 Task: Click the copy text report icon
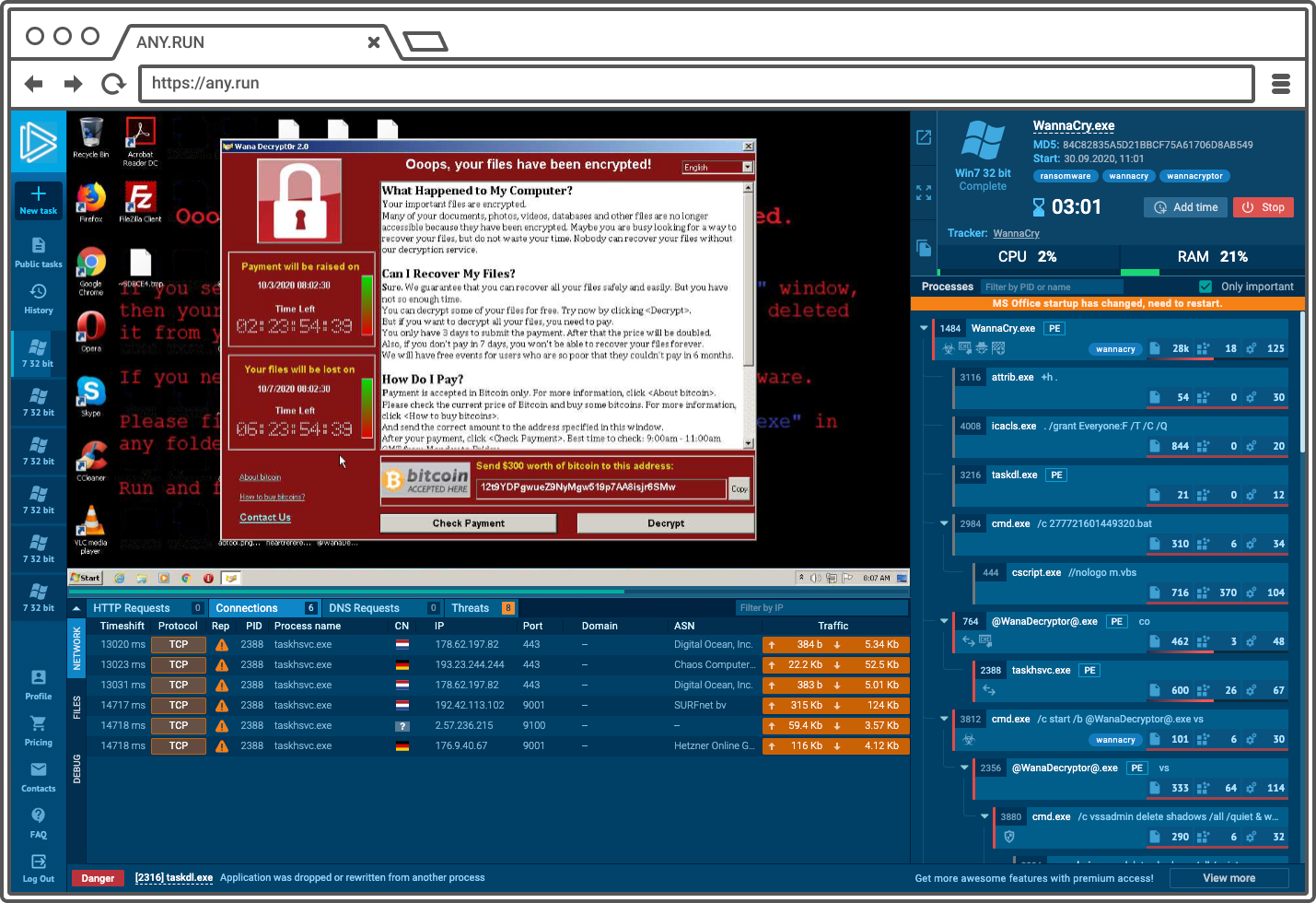click(x=924, y=247)
